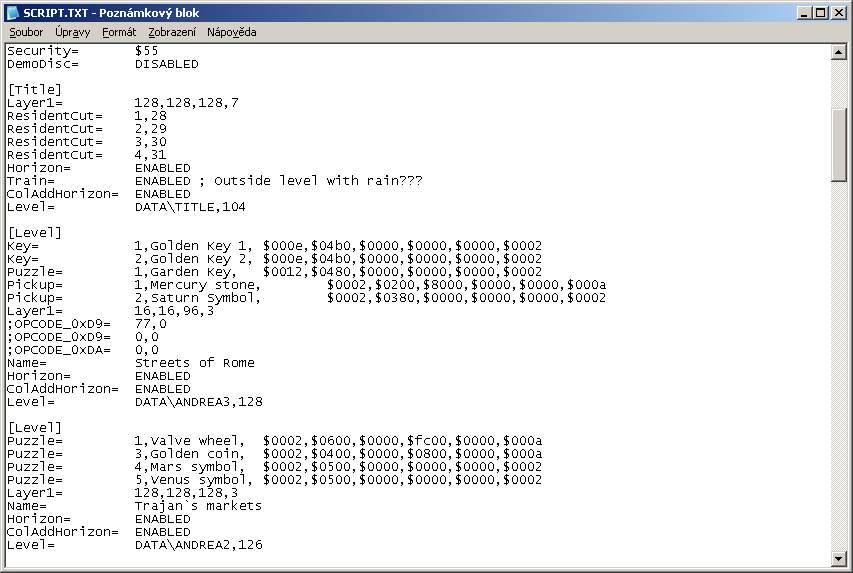The image size is (853, 573).
Task: Open the Nápověda menu
Action: [x=232, y=32]
